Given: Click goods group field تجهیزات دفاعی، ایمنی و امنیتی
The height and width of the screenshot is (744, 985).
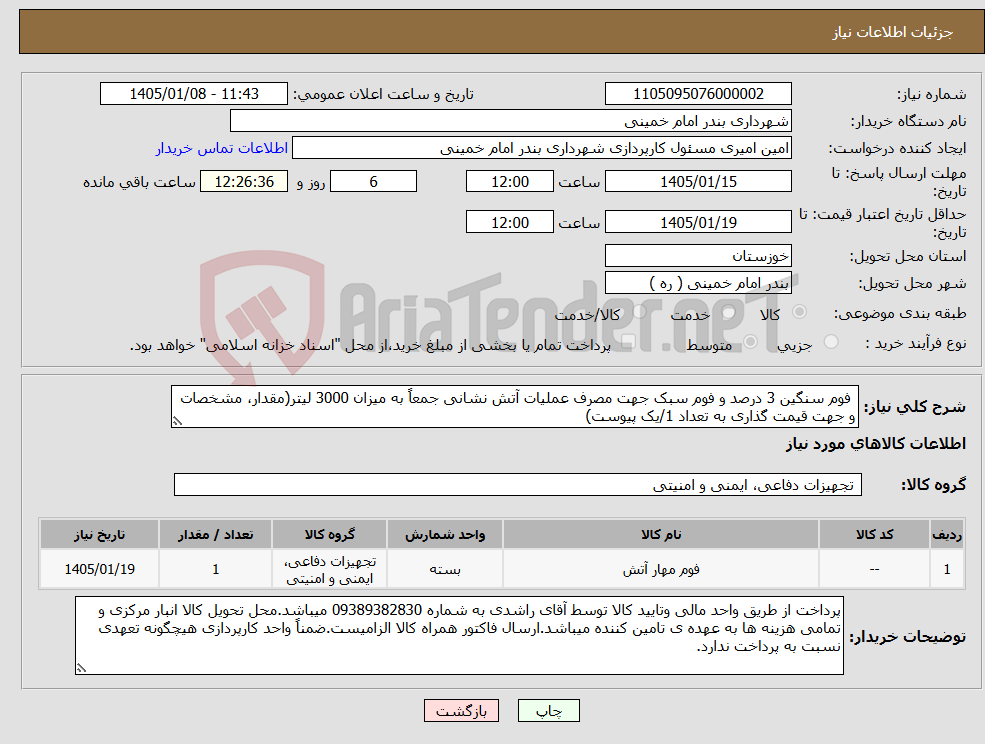Looking at the screenshot, I should (518, 485).
